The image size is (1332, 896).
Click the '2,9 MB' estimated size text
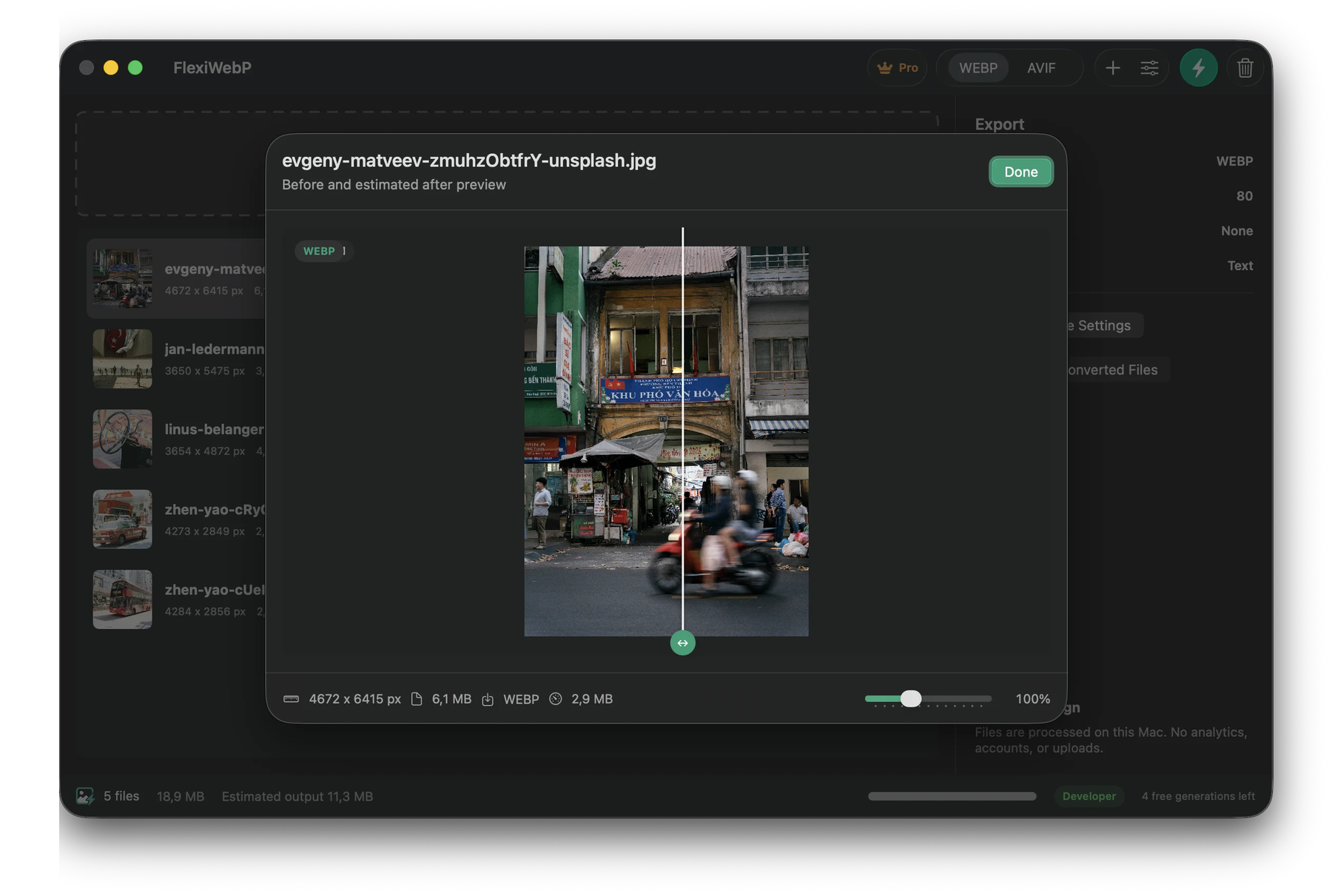[592, 698]
